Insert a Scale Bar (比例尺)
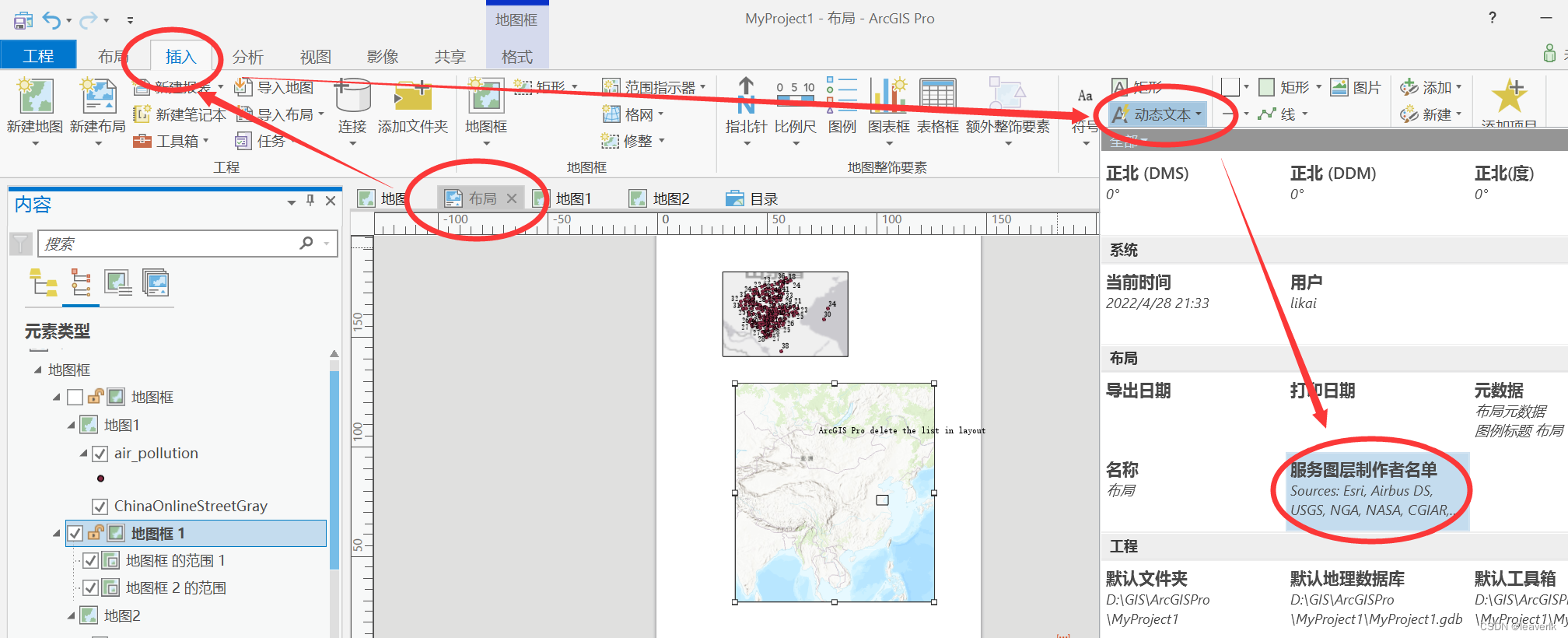1568x638 pixels. 795,96
